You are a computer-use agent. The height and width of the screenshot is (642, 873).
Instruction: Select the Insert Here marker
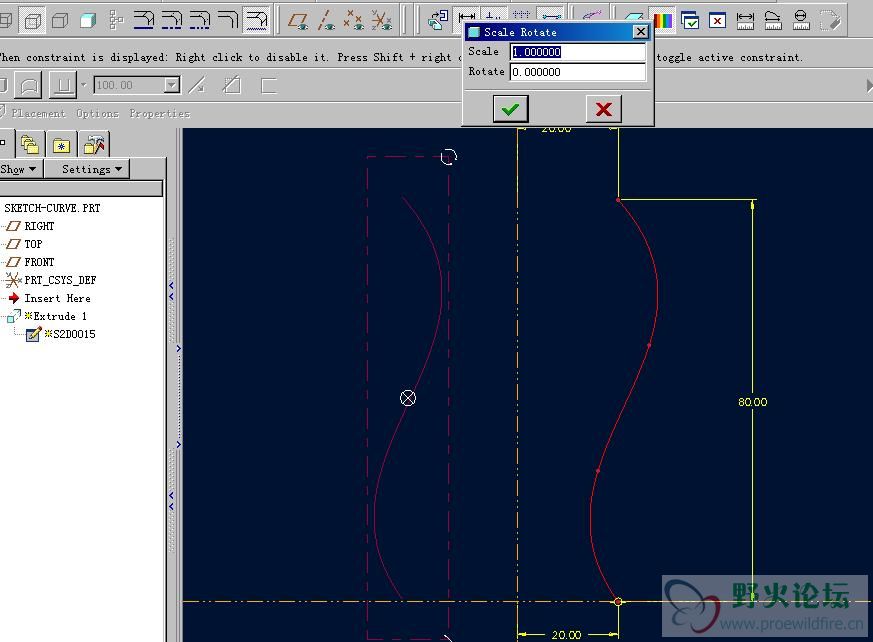click(x=57, y=298)
